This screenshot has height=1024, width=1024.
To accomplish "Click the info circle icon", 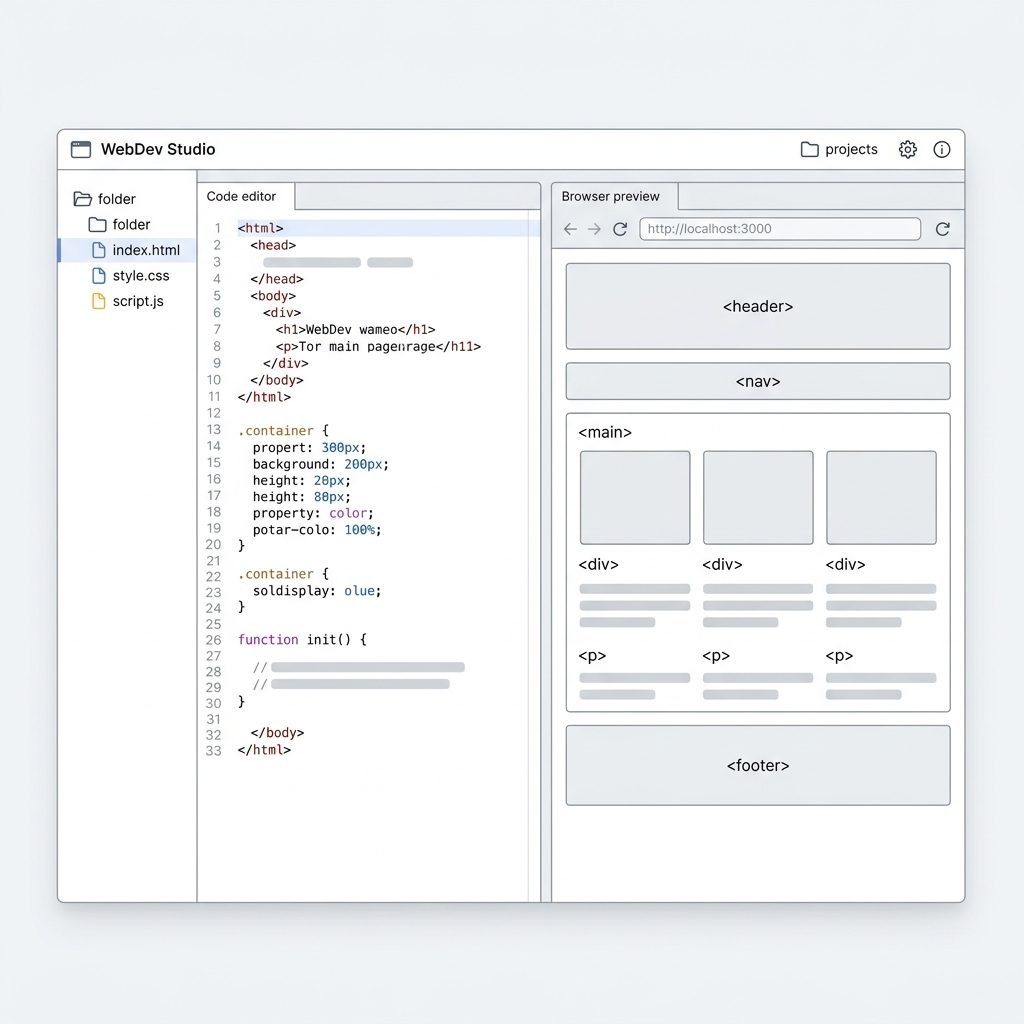I will coord(941,150).
